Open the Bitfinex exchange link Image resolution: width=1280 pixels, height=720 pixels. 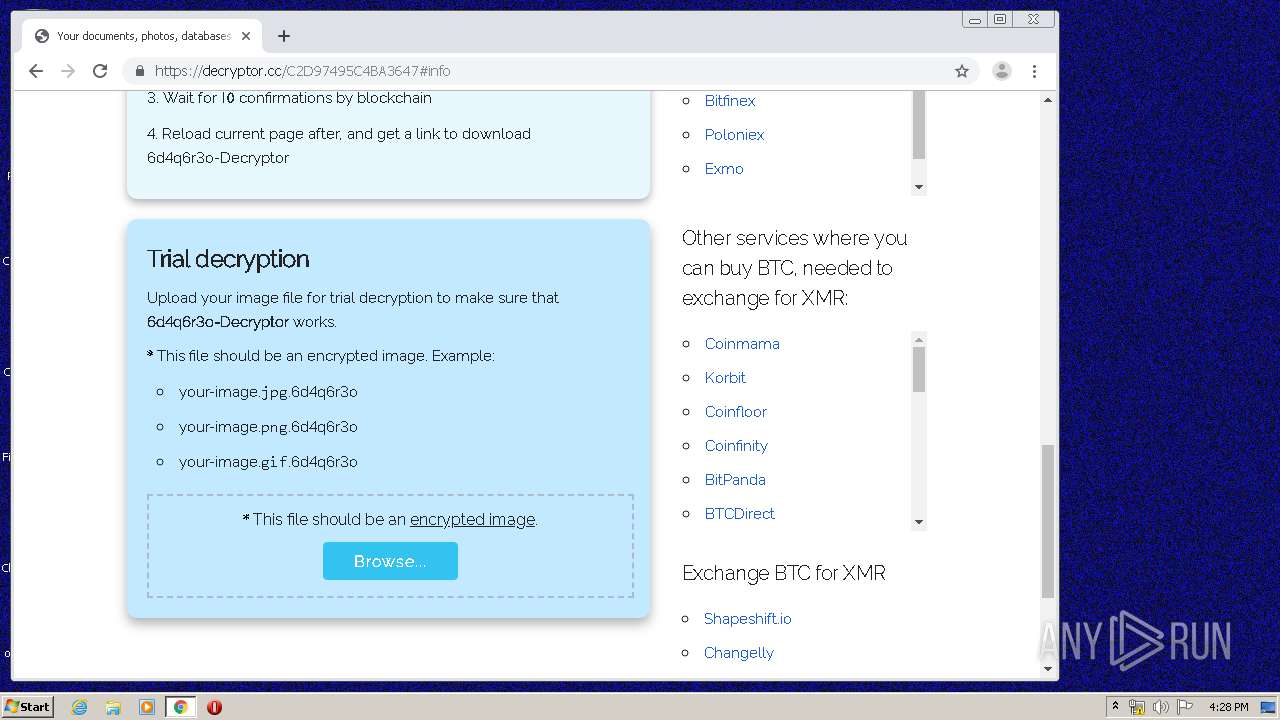(730, 101)
